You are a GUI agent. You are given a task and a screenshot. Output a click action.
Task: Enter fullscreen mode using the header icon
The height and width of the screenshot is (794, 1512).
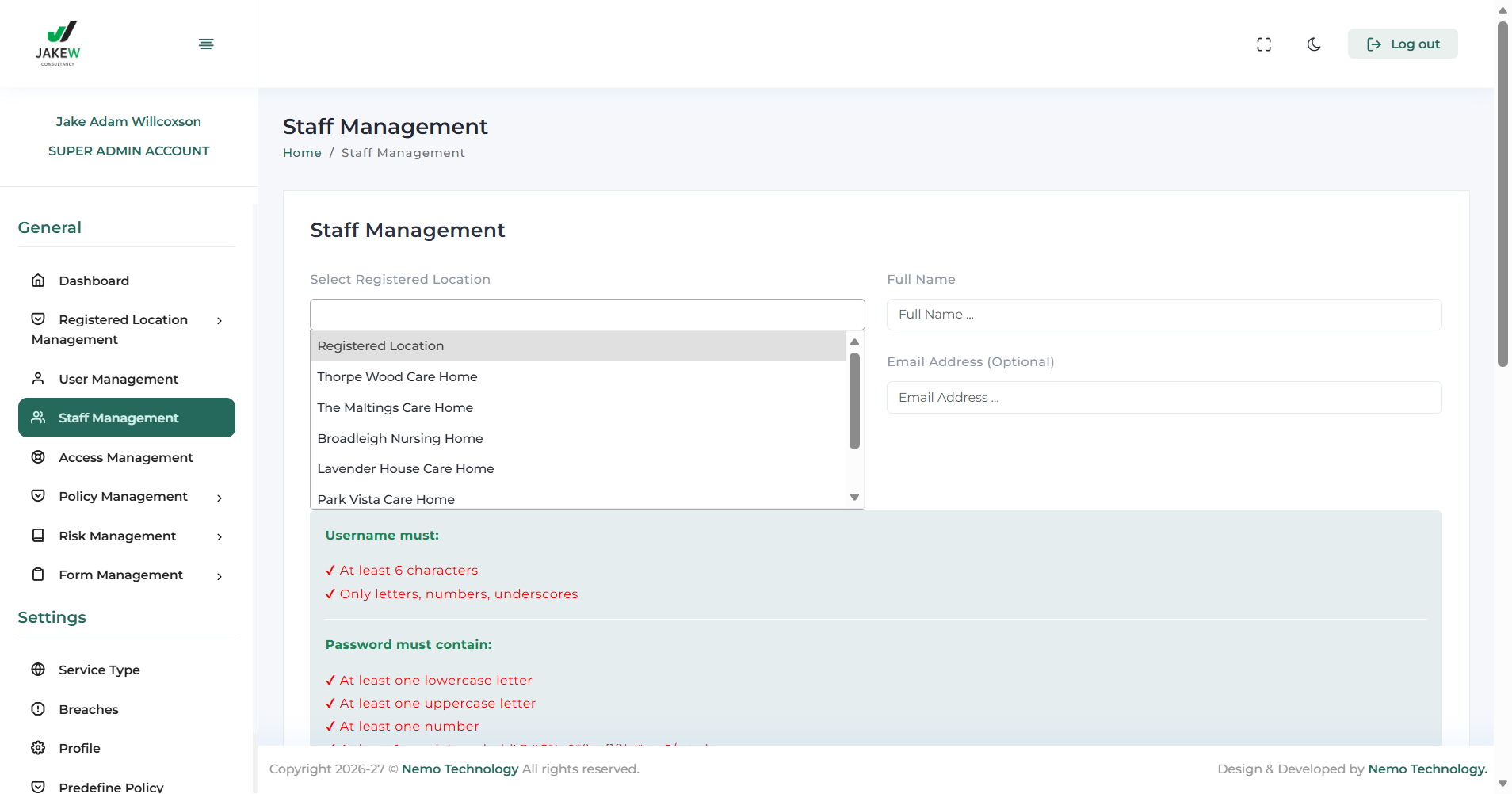tap(1264, 44)
